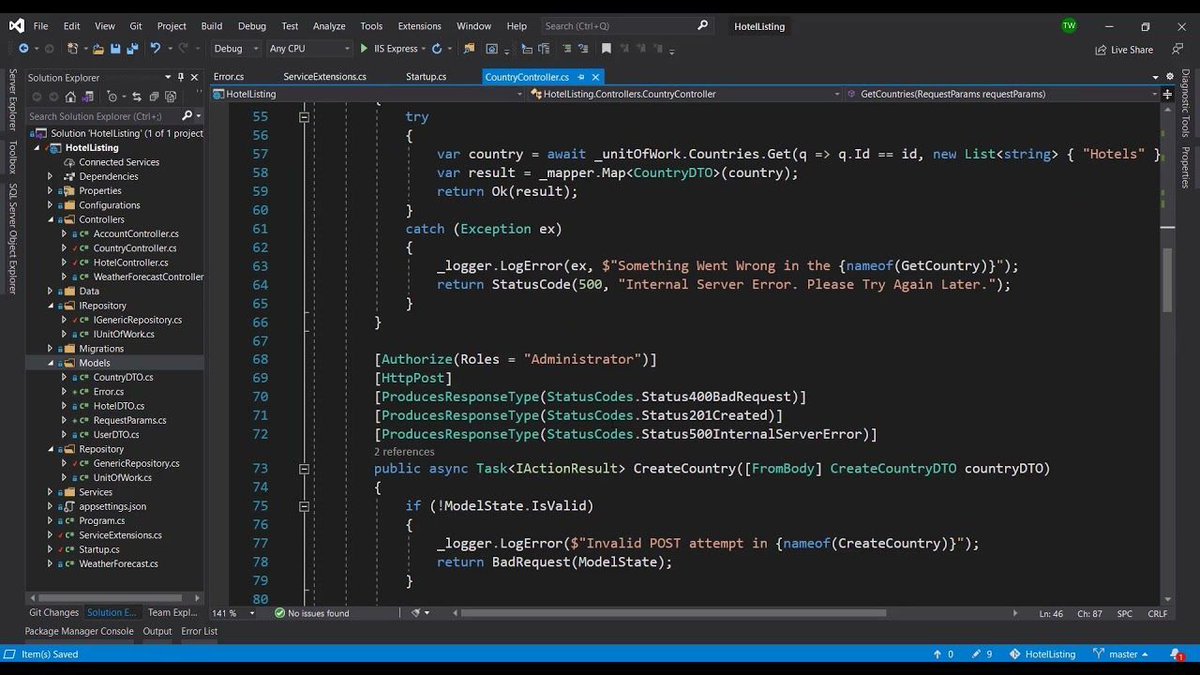This screenshot has width=1200, height=675.
Task: Click the master branch in status bar
Action: click(1122, 654)
